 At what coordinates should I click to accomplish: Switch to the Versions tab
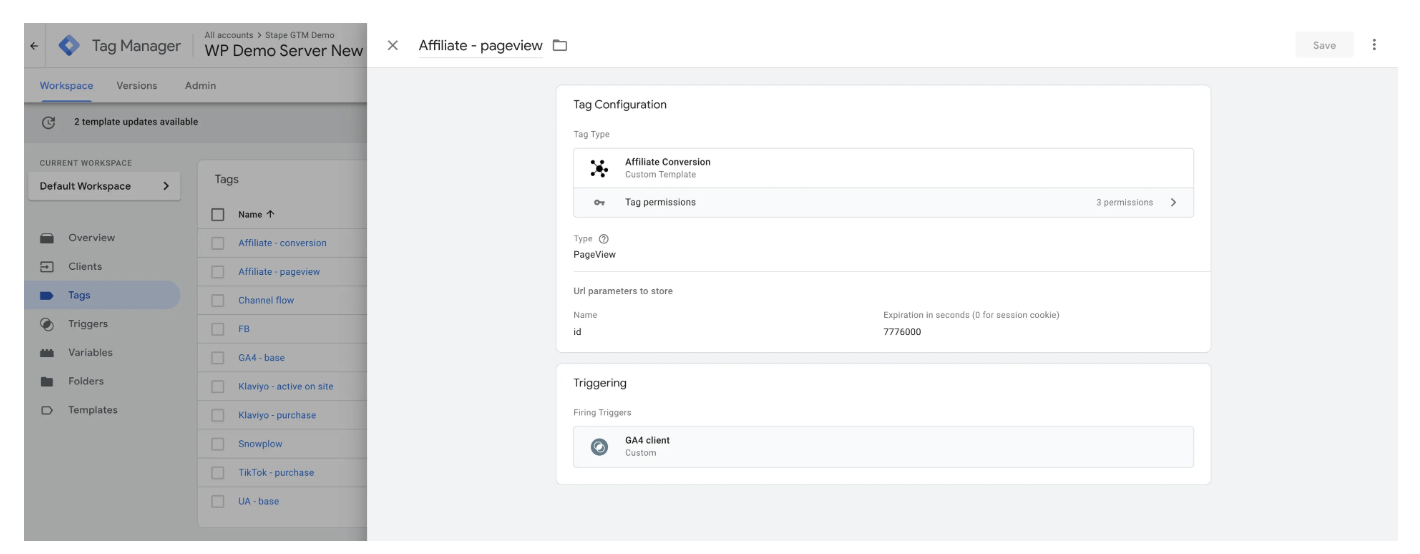(137, 86)
